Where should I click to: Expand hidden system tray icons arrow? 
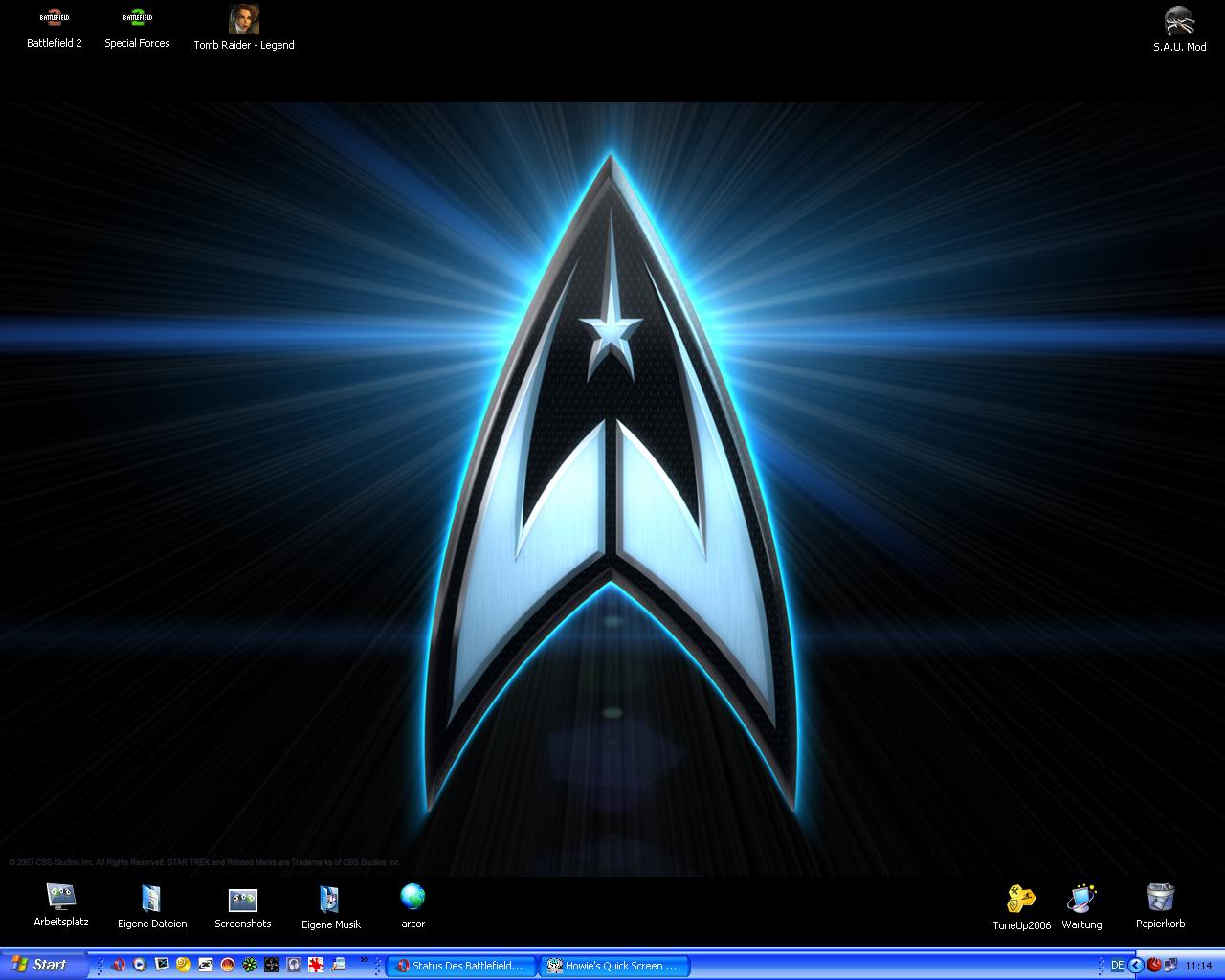(1136, 966)
